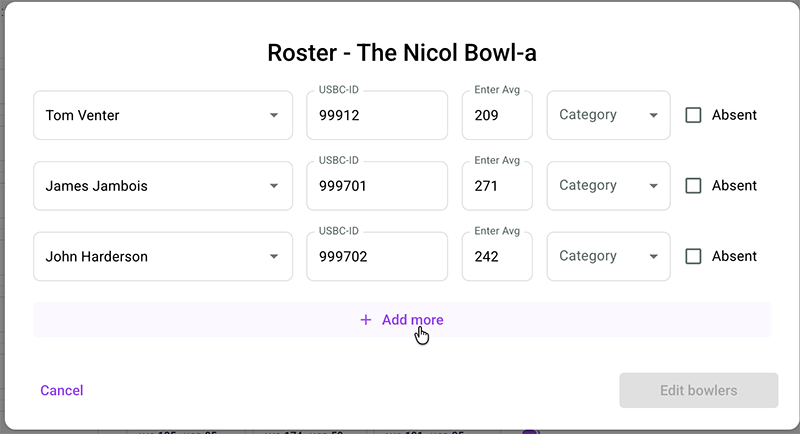Select the Tom Venter name field
This screenshot has width=800, height=434.
(x=163, y=115)
